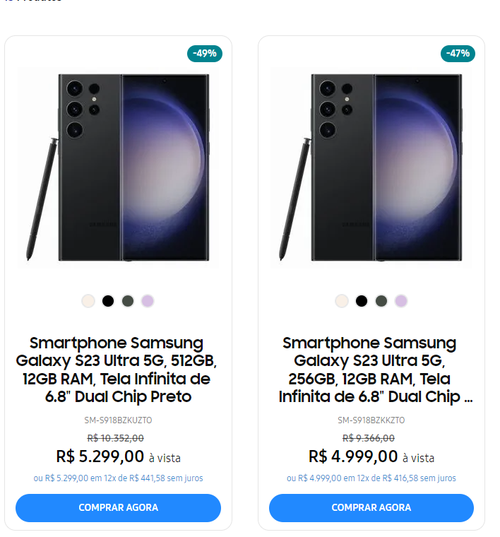Select black color swatch on 512GB phone

[108, 301]
